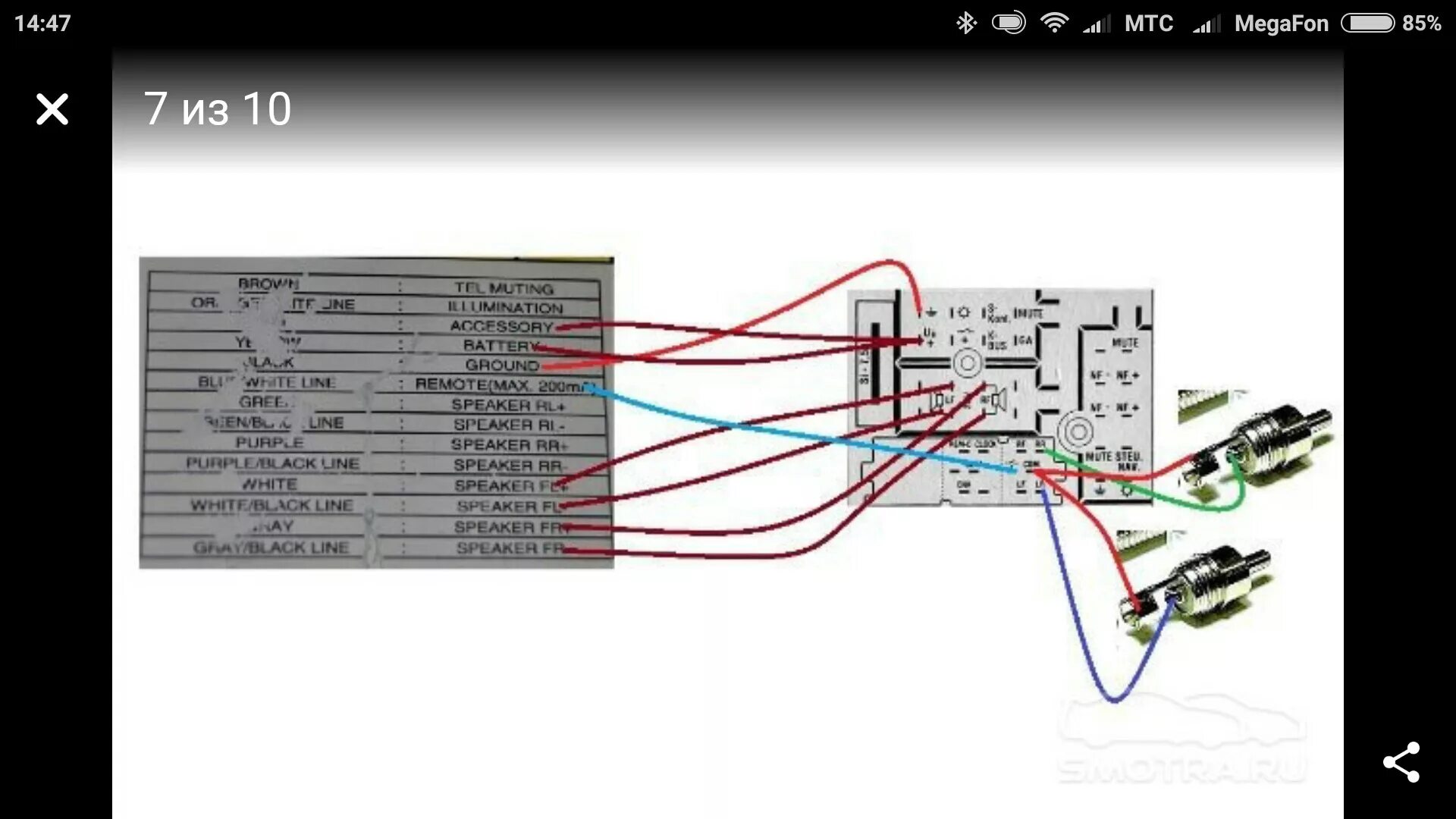
Task: Expand the speaker wiring connection section
Action: [380, 475]
